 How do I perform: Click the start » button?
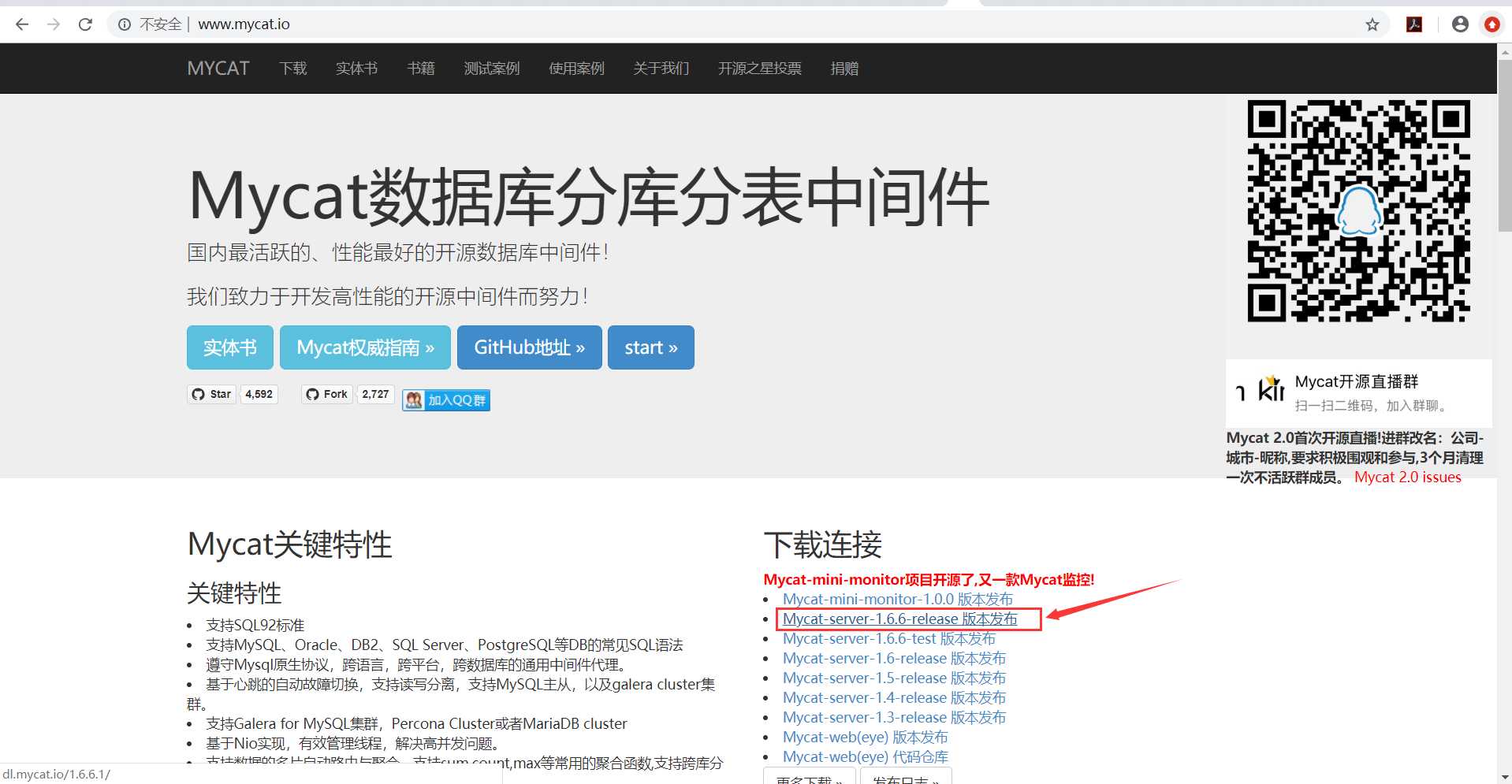pyautogui.click(x=651, y=347)
